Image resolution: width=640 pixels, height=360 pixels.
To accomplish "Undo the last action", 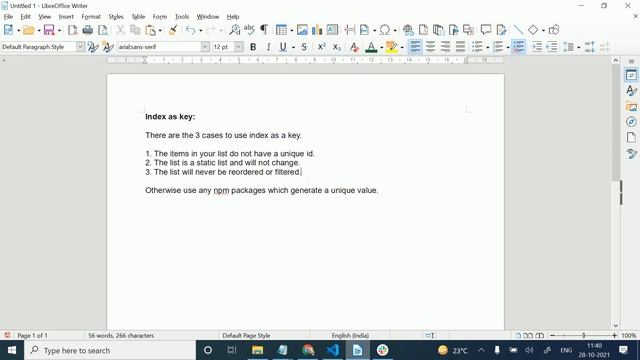I will (x=190, y=30).
